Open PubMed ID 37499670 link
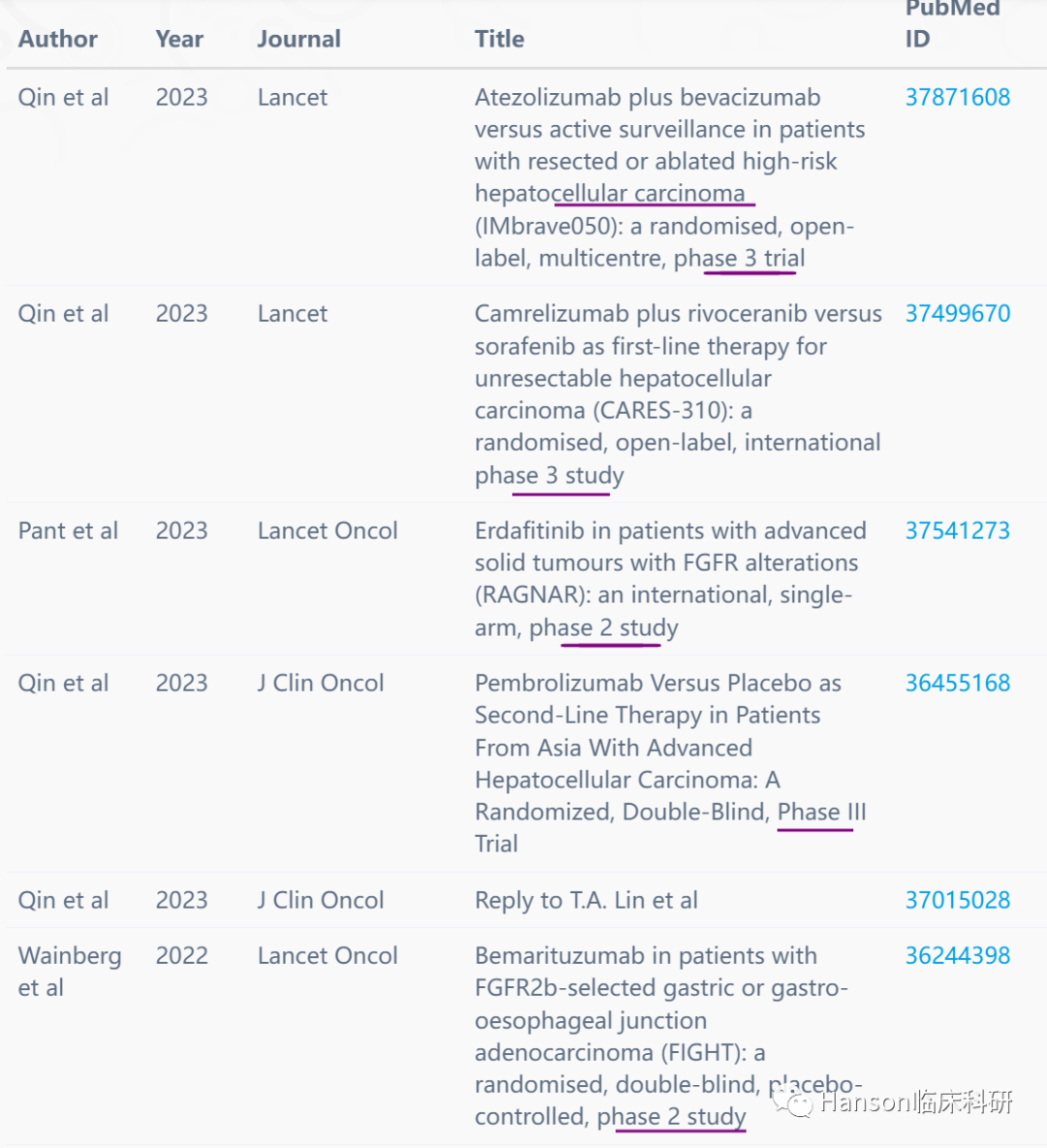This screenshot has width=1047, height=1148. pyautogui.click(x=957, y=313)
